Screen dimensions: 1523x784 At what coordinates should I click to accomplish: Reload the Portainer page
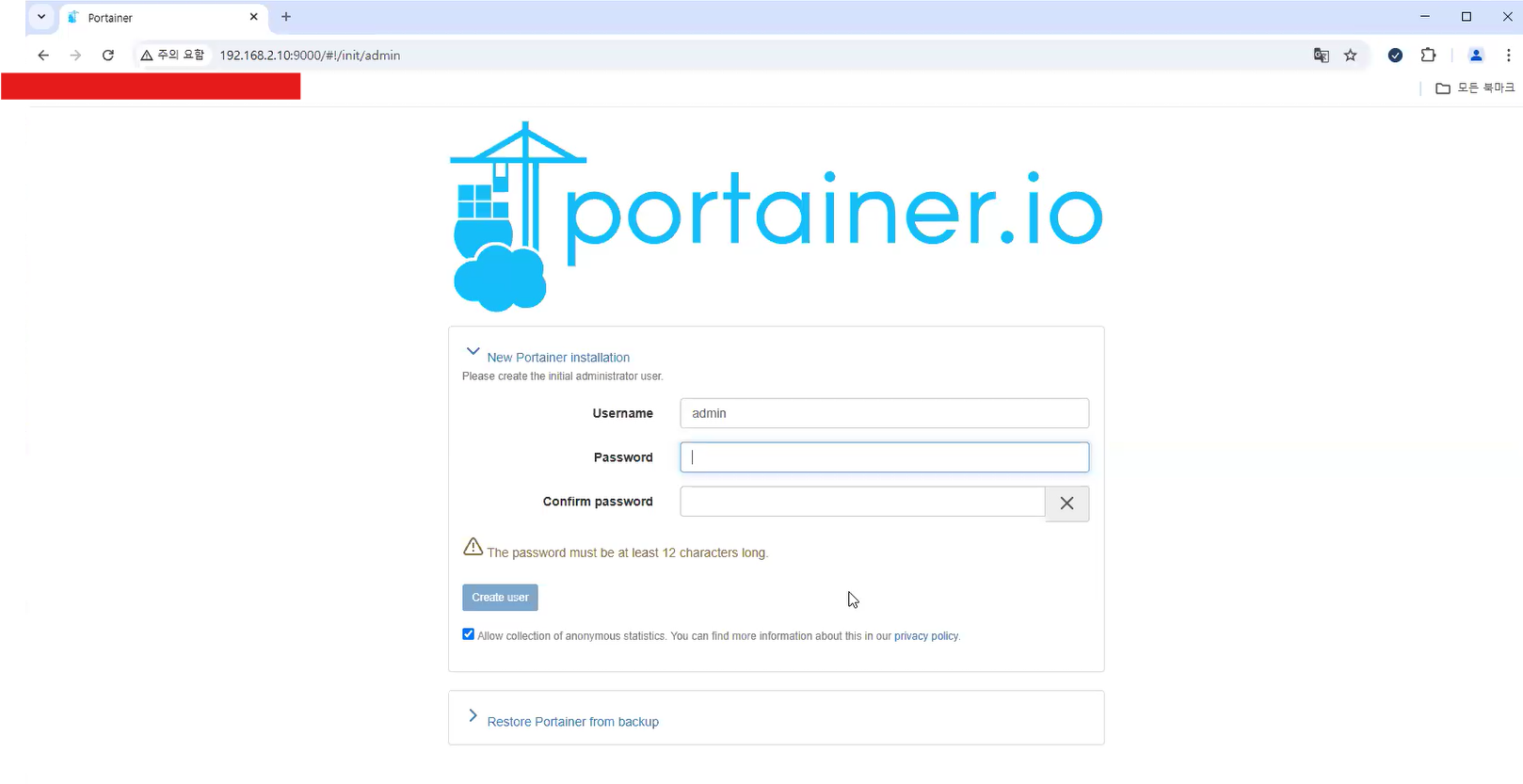tap(108, 56)
